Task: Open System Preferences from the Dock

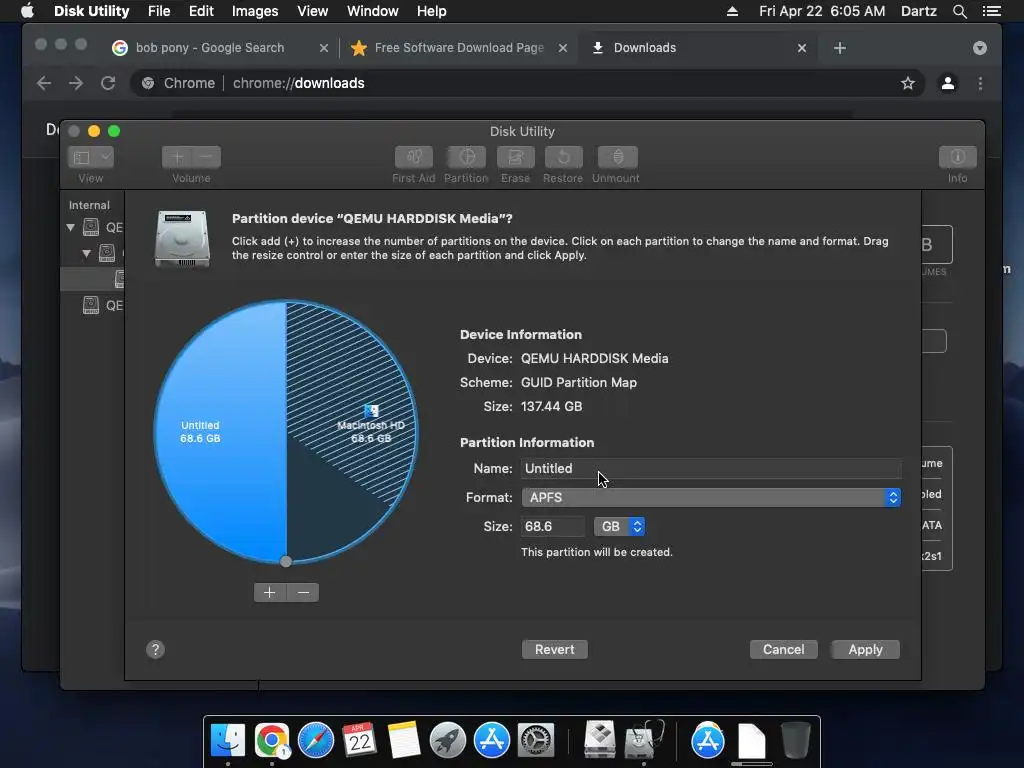Action: pos(536,741)
